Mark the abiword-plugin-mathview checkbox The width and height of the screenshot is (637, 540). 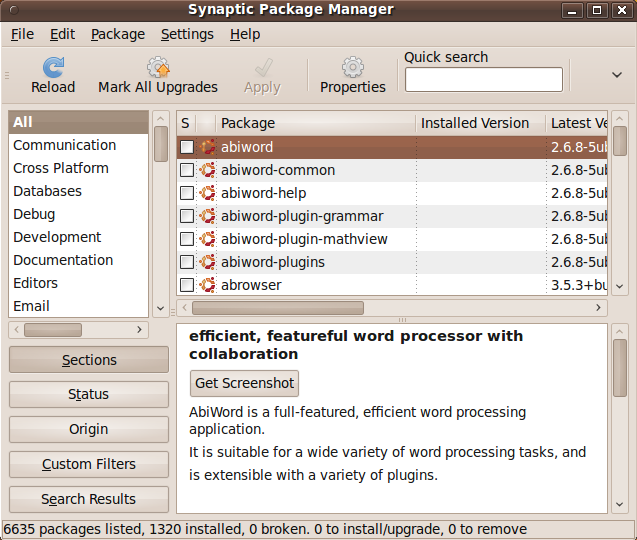click(x=187, y=239)
